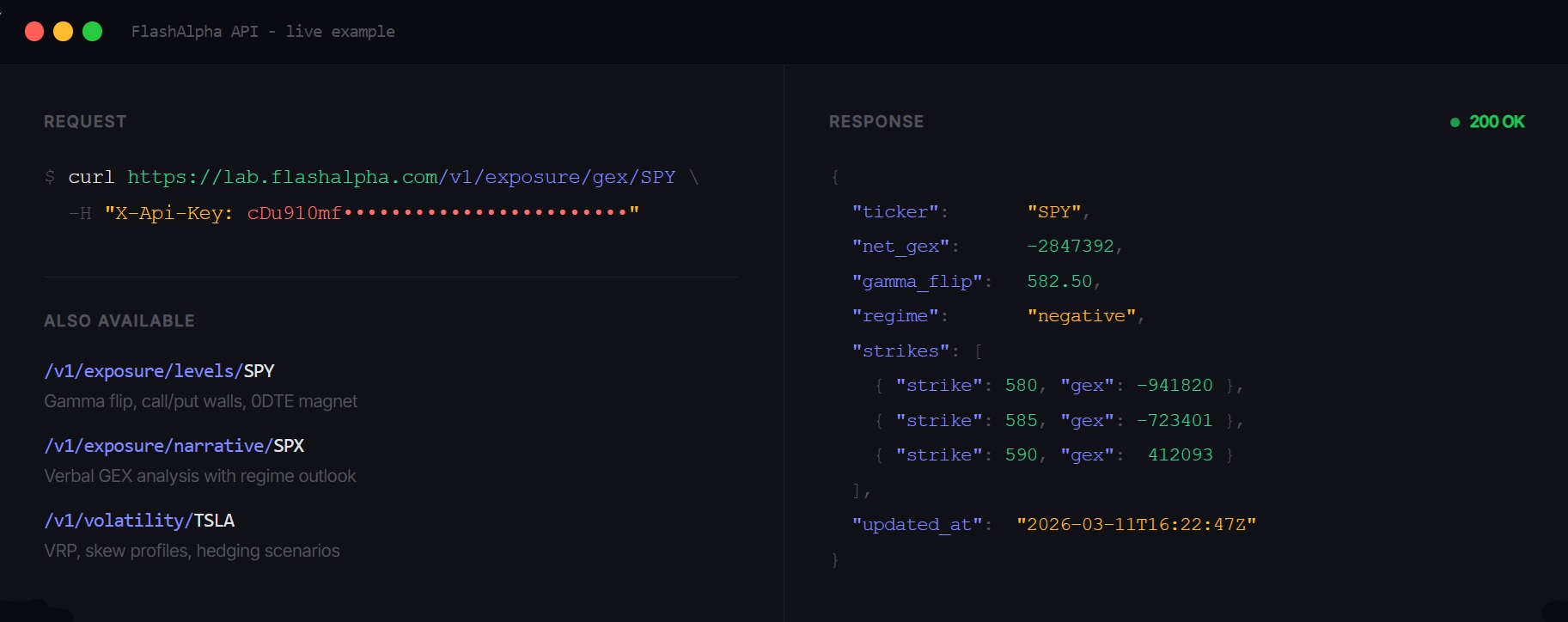Click the net_gex value -2847392
Image resolution: width=1568 pixels, height=622 pixels.
[x=1071, y=247]
